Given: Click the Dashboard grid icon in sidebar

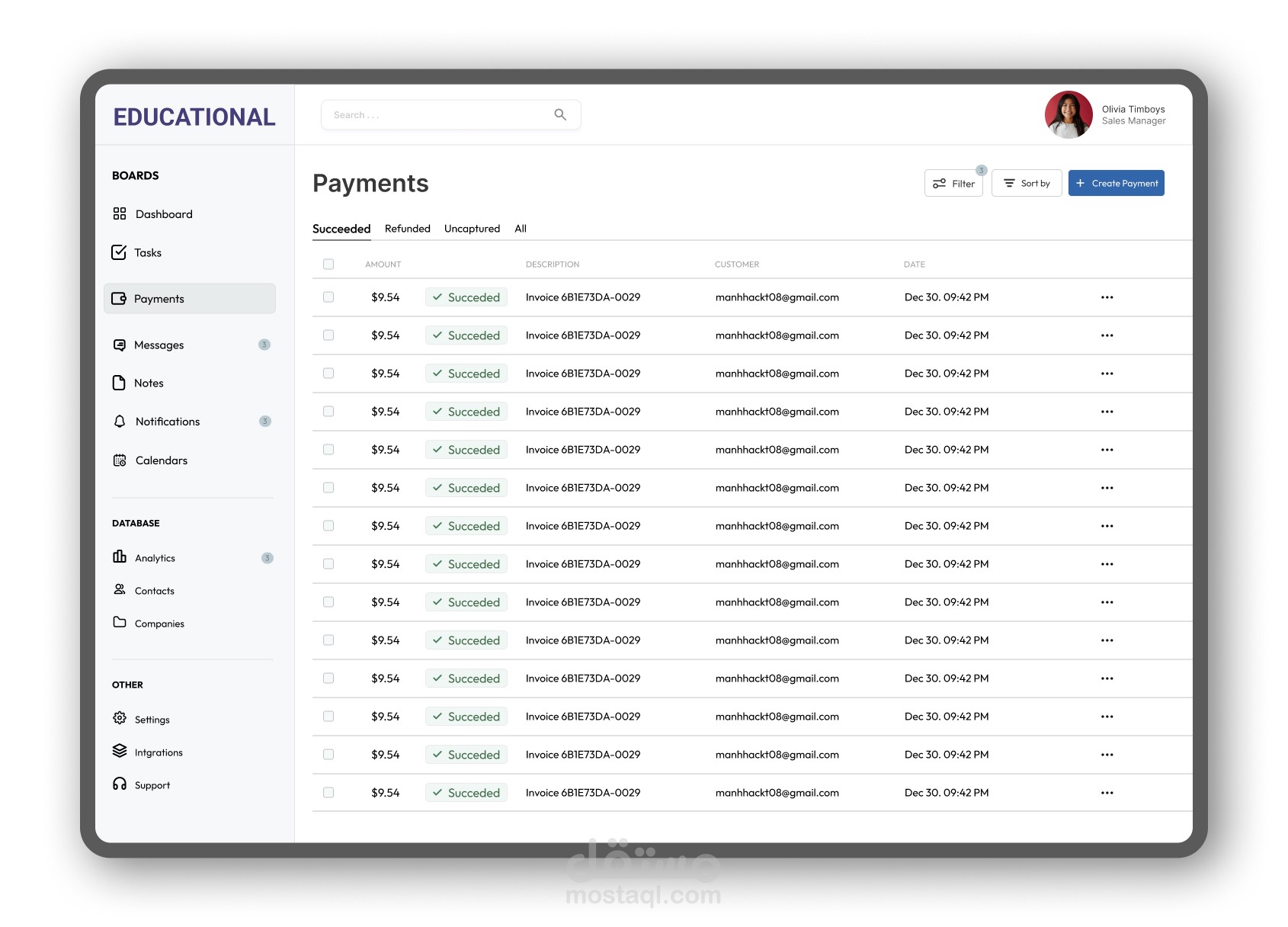Looking at the screenshot, I should click(120, 213).
